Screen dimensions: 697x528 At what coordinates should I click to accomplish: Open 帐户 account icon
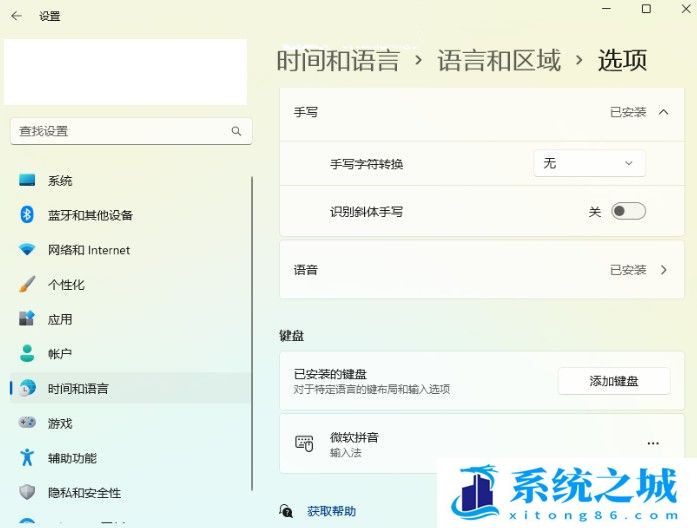27,354
